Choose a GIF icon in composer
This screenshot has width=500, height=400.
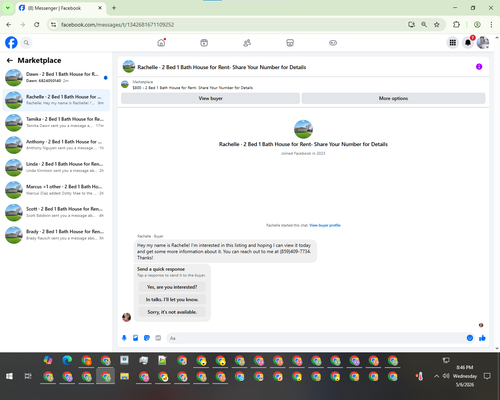tap(158, 338)
